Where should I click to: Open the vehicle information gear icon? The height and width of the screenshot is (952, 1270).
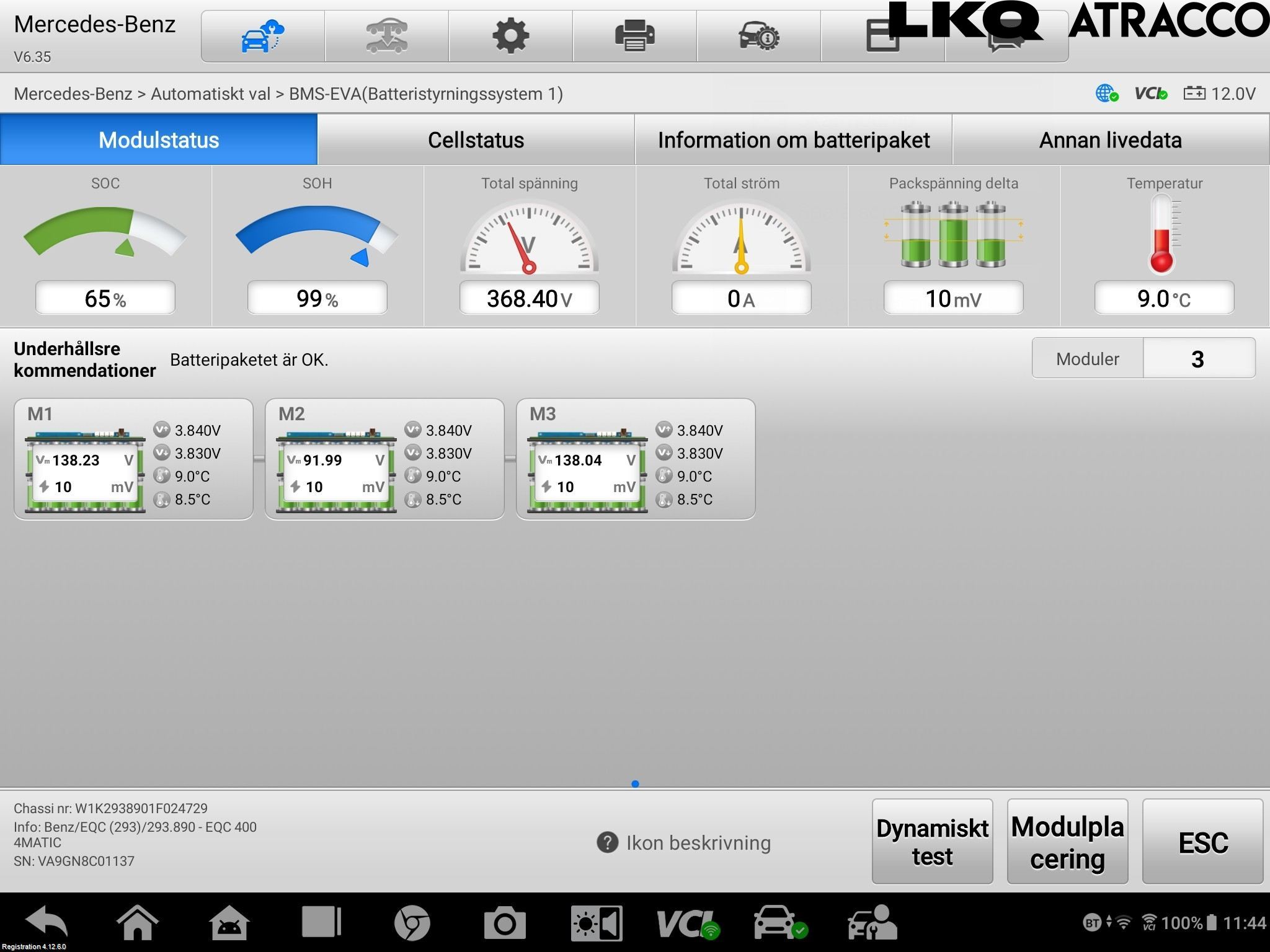(x=758, y=36)
